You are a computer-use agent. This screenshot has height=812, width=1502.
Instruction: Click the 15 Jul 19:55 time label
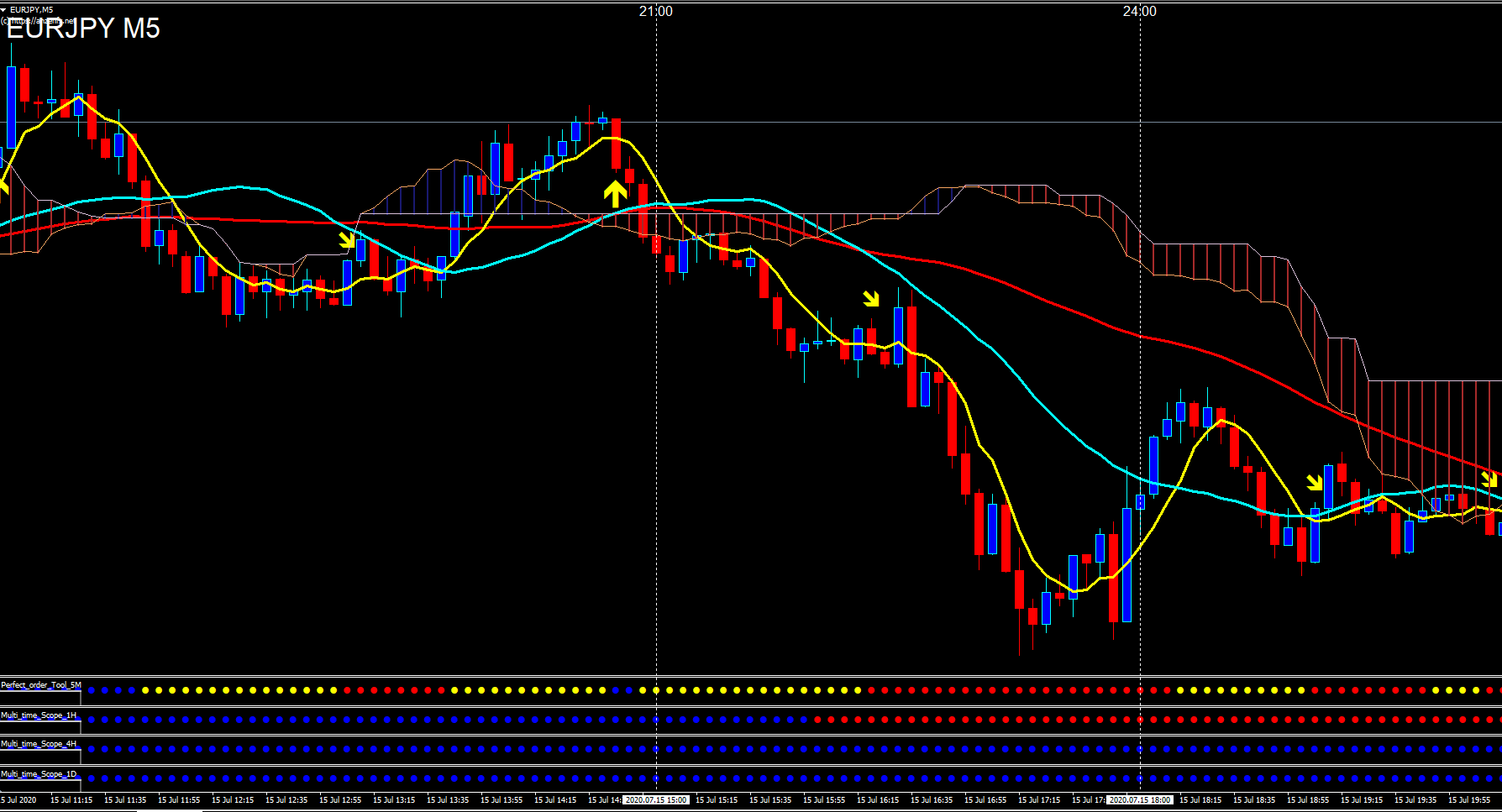click(1469, 800)
